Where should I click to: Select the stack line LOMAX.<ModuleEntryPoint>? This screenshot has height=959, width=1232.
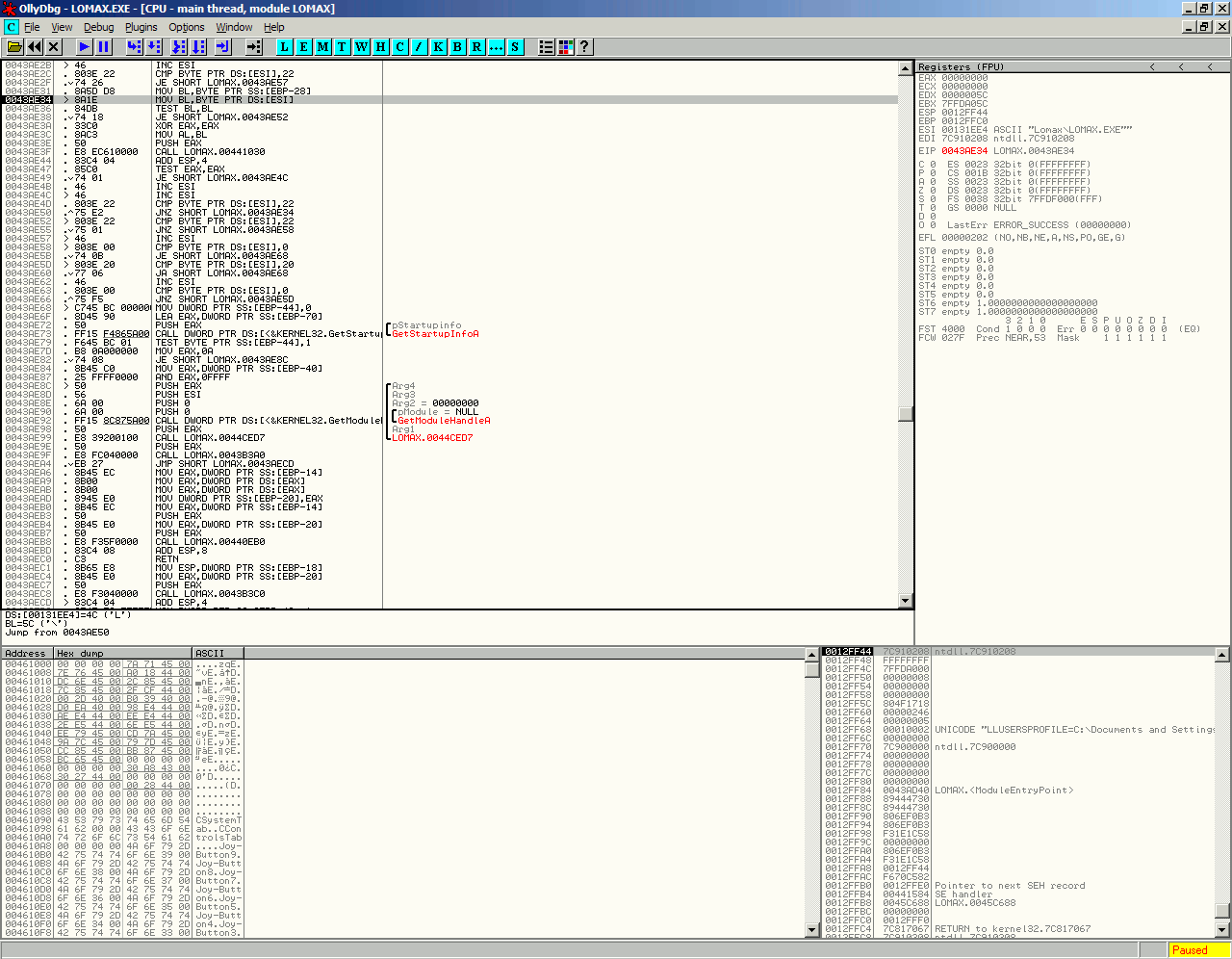1018,791
